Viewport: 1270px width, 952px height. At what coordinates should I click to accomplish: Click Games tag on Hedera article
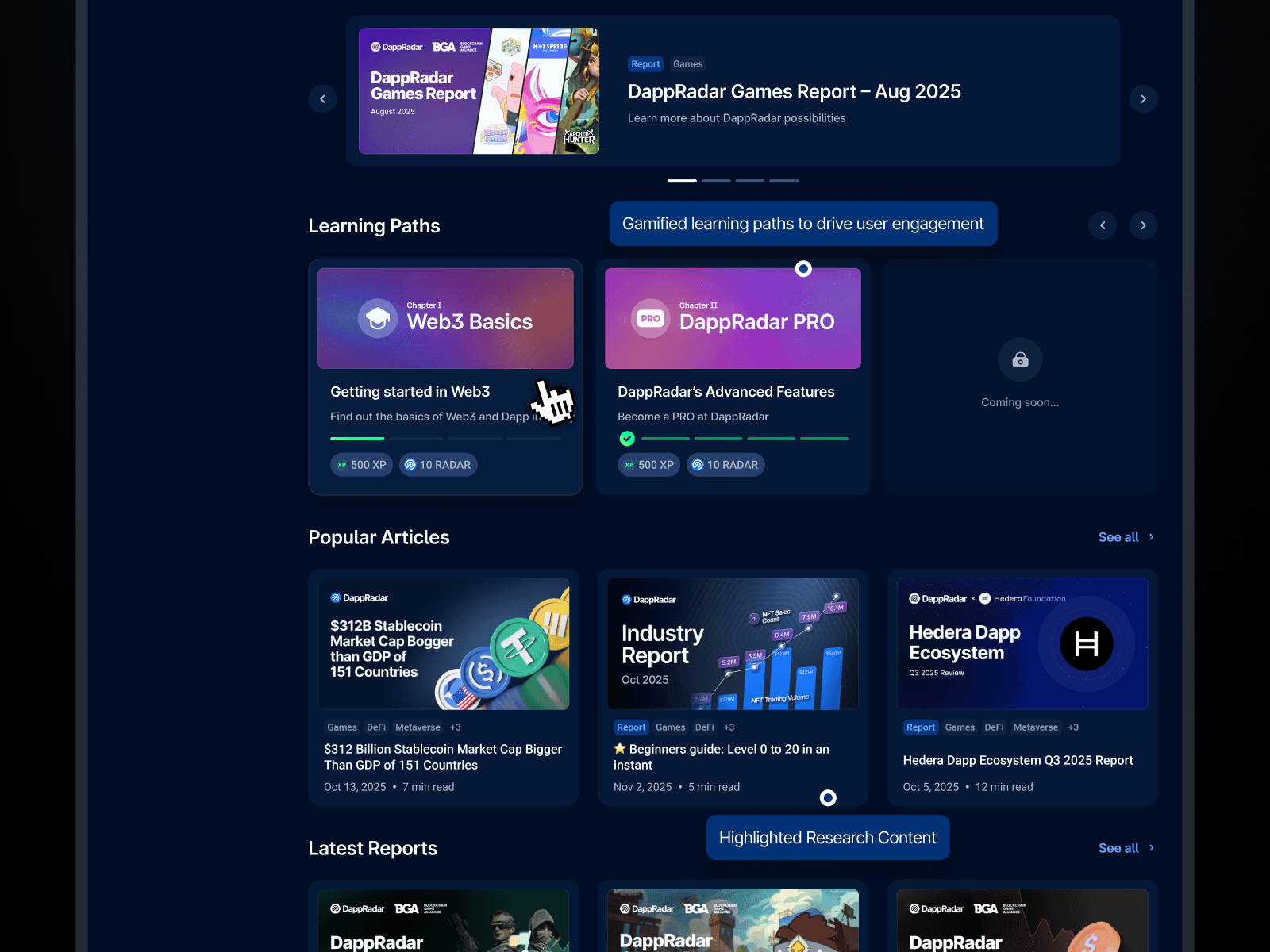(x=960, y=727)
